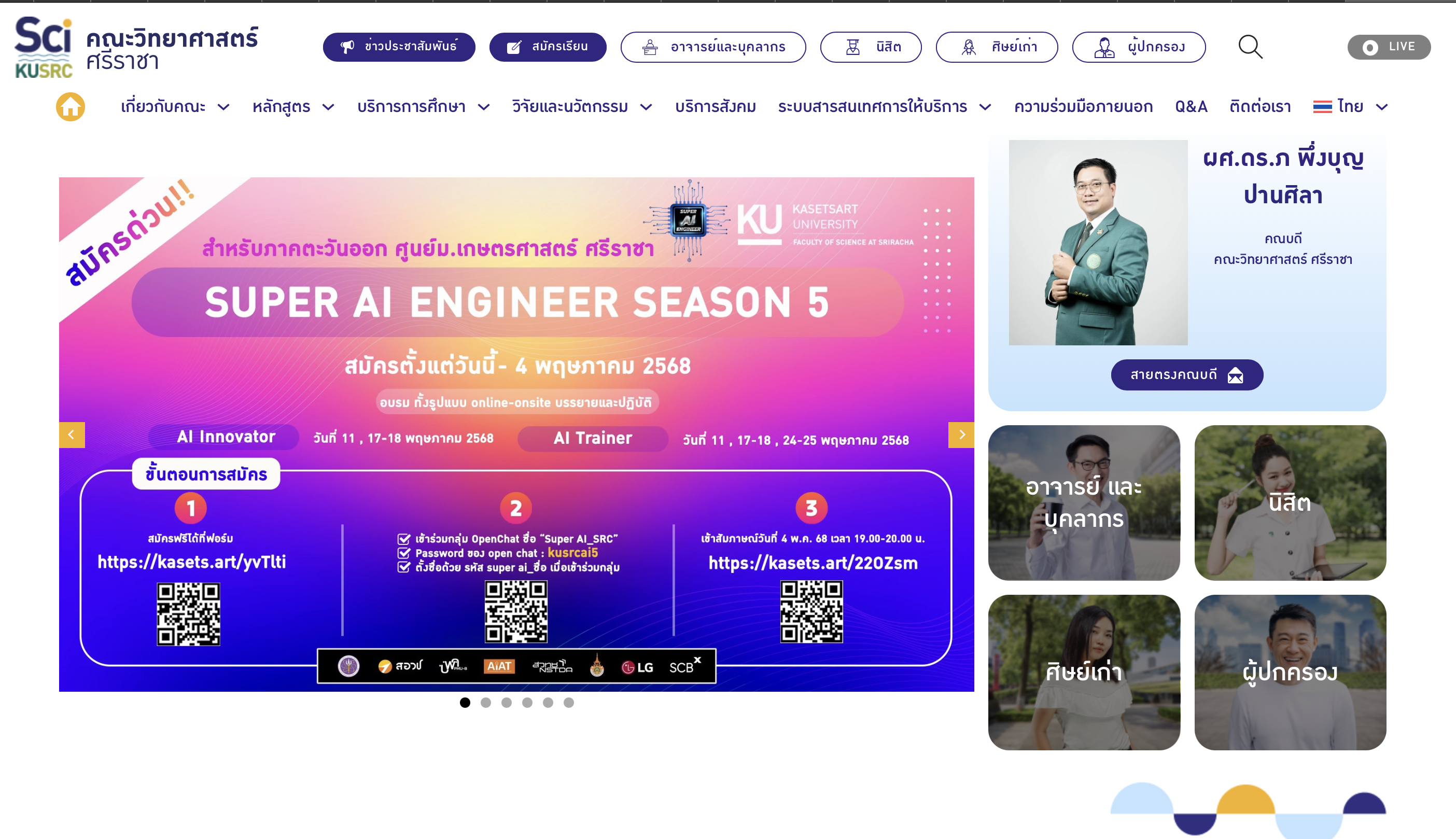Click the OpenChat QR code in step 2
Image resolution: width=1456 pixels, height=839 pixels.
click(516, 611)
